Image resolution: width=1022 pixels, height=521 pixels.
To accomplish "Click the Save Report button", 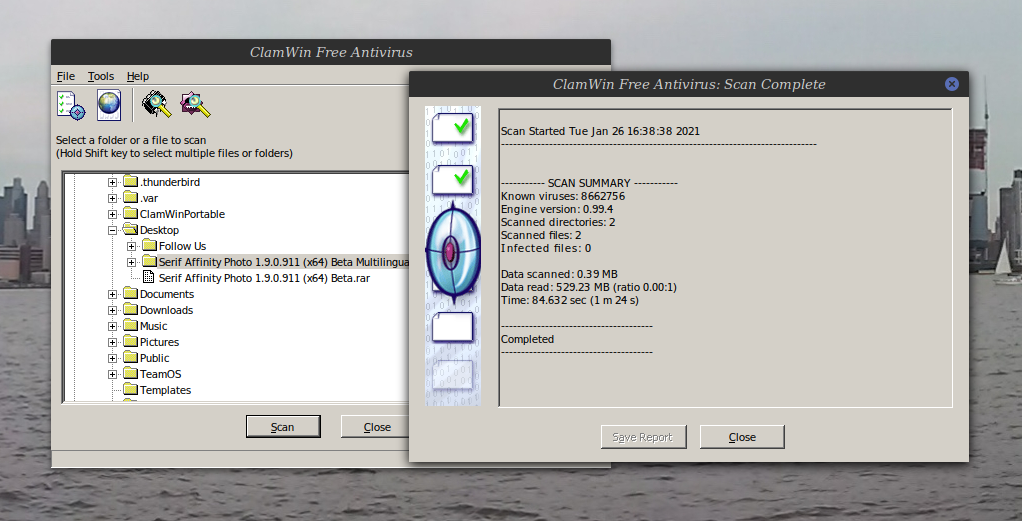I will click(643, 437).
